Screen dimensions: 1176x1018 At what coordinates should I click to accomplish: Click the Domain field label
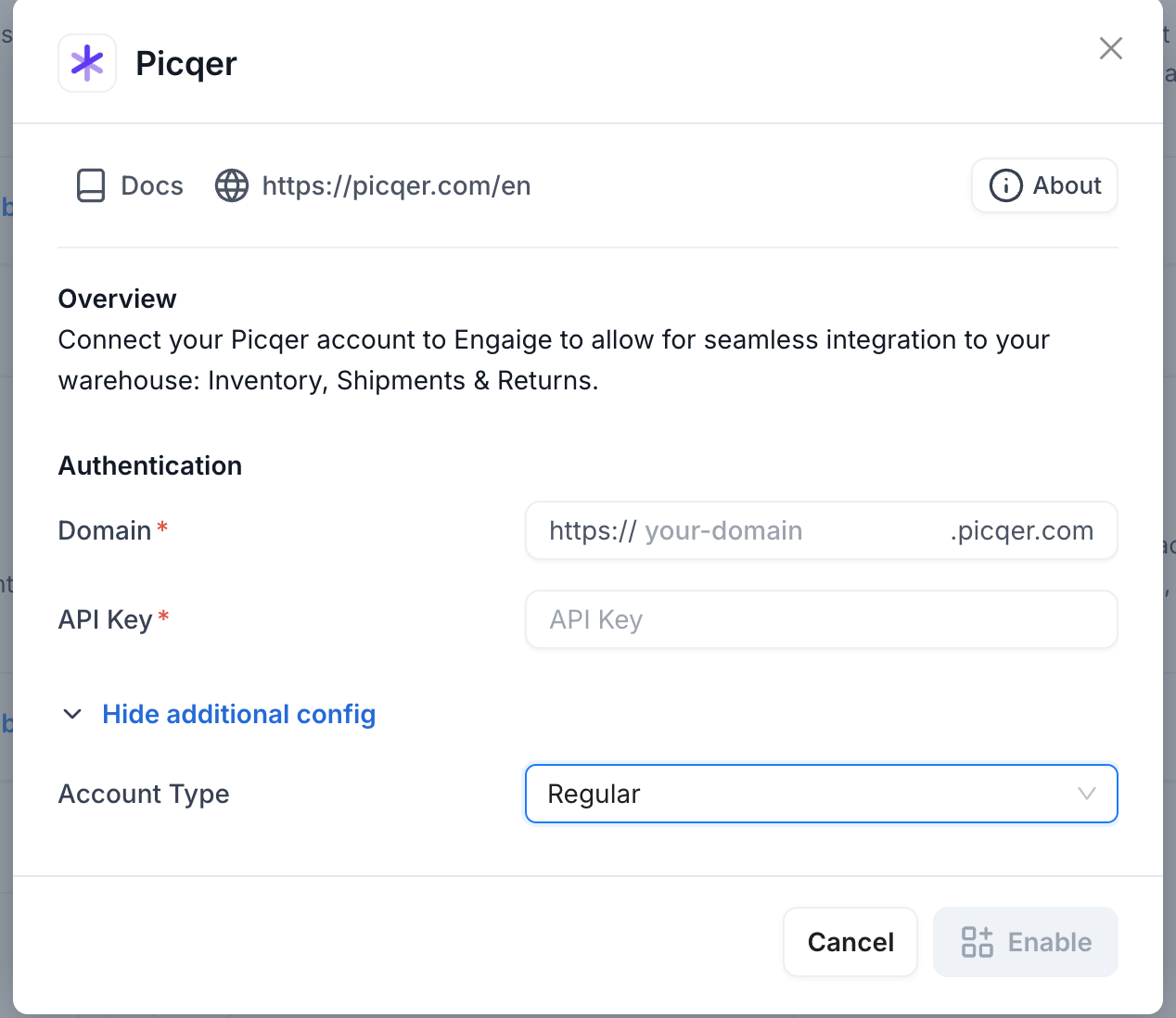click(x=105, y=530)
